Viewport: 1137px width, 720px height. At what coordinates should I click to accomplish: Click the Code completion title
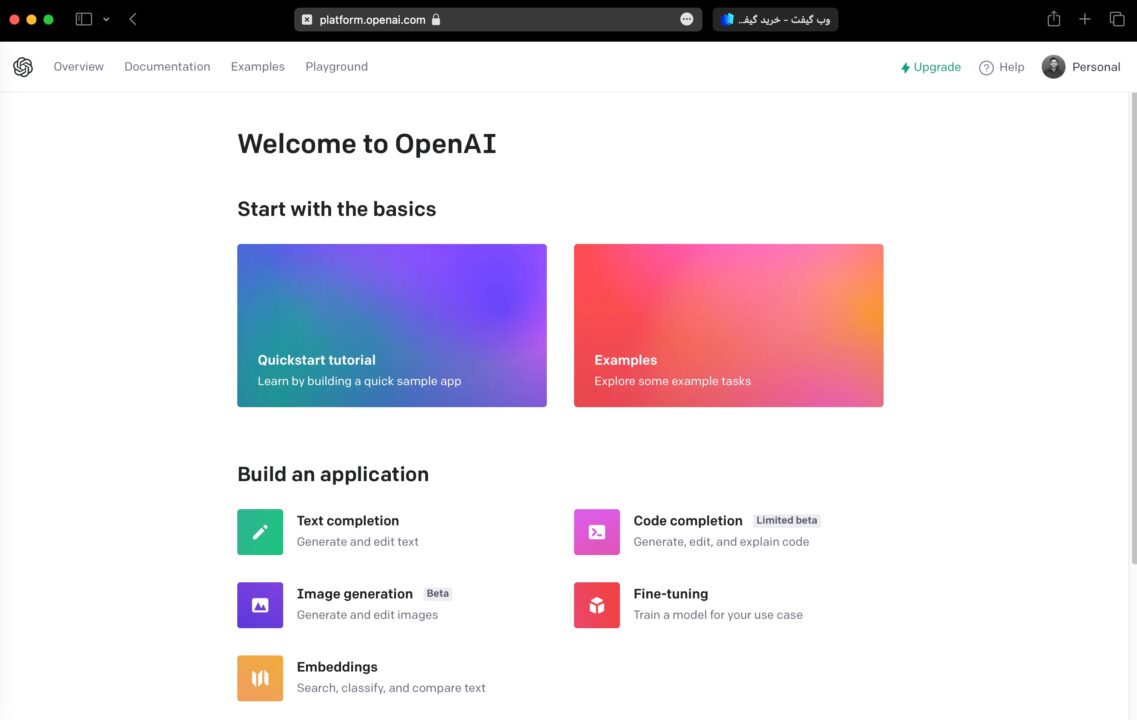pyautogui.click(x=687, y=521)
